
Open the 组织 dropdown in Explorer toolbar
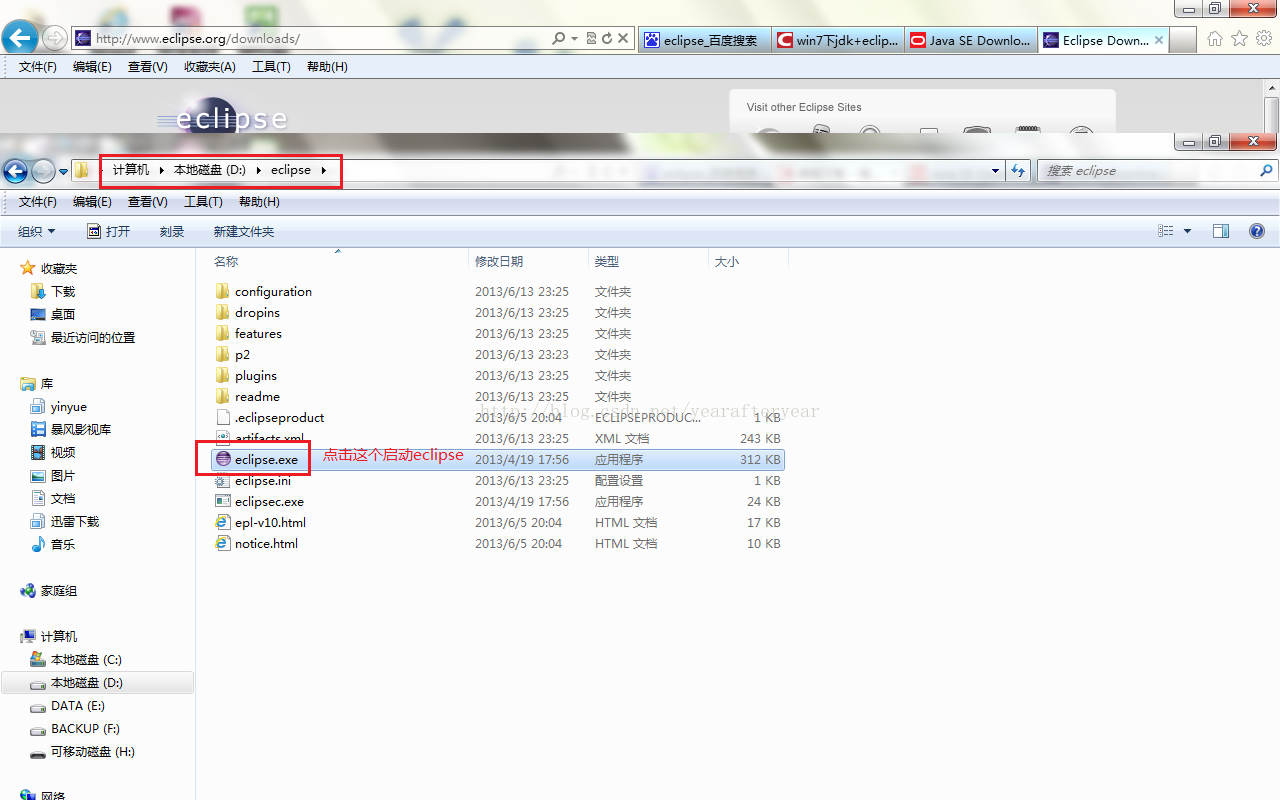pyautogui.click(x=37, y=231)
